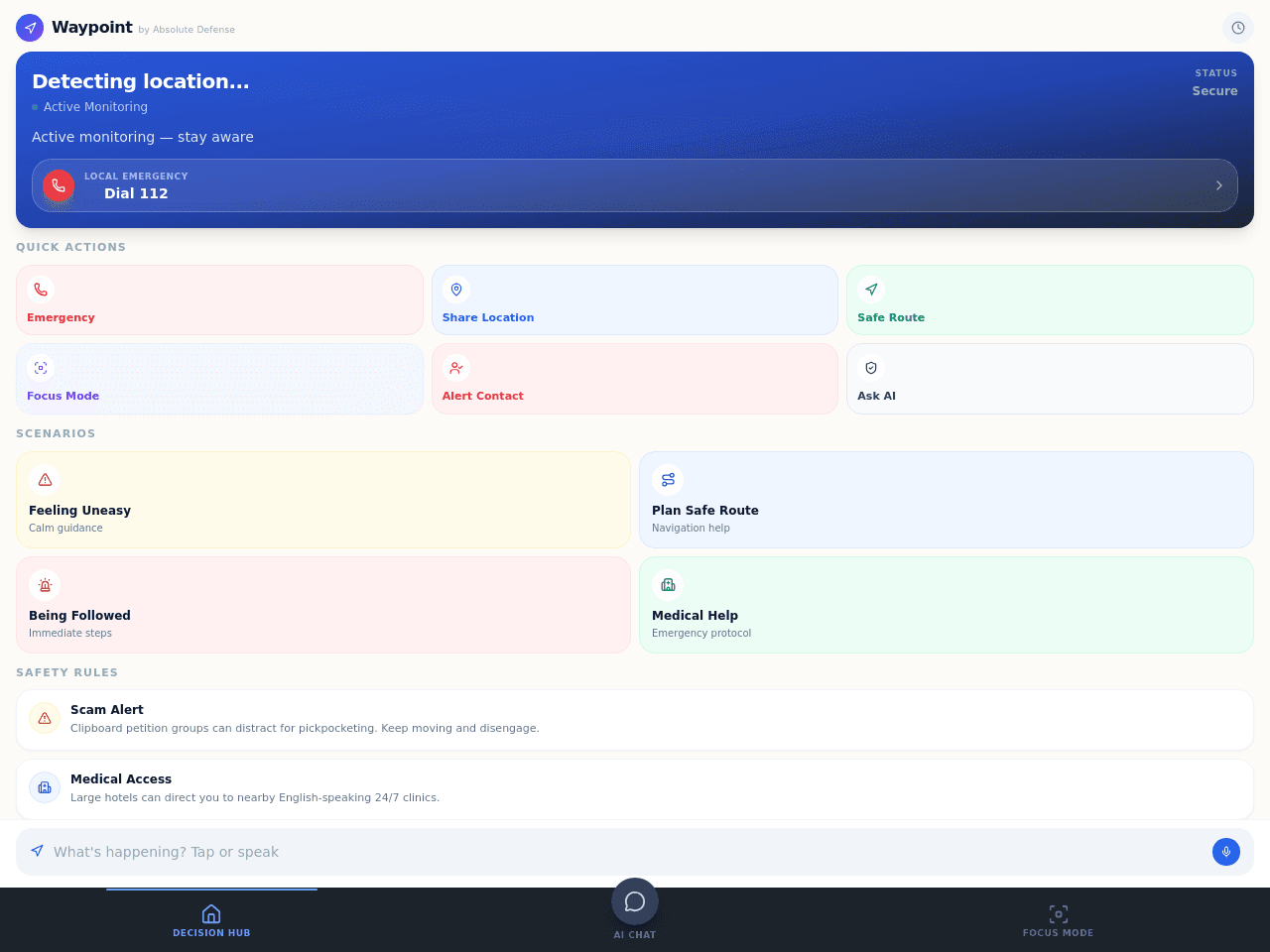1270x952 pixels.
Task: Tap the red phone emergency icon
Action: [x=59, y=185]
